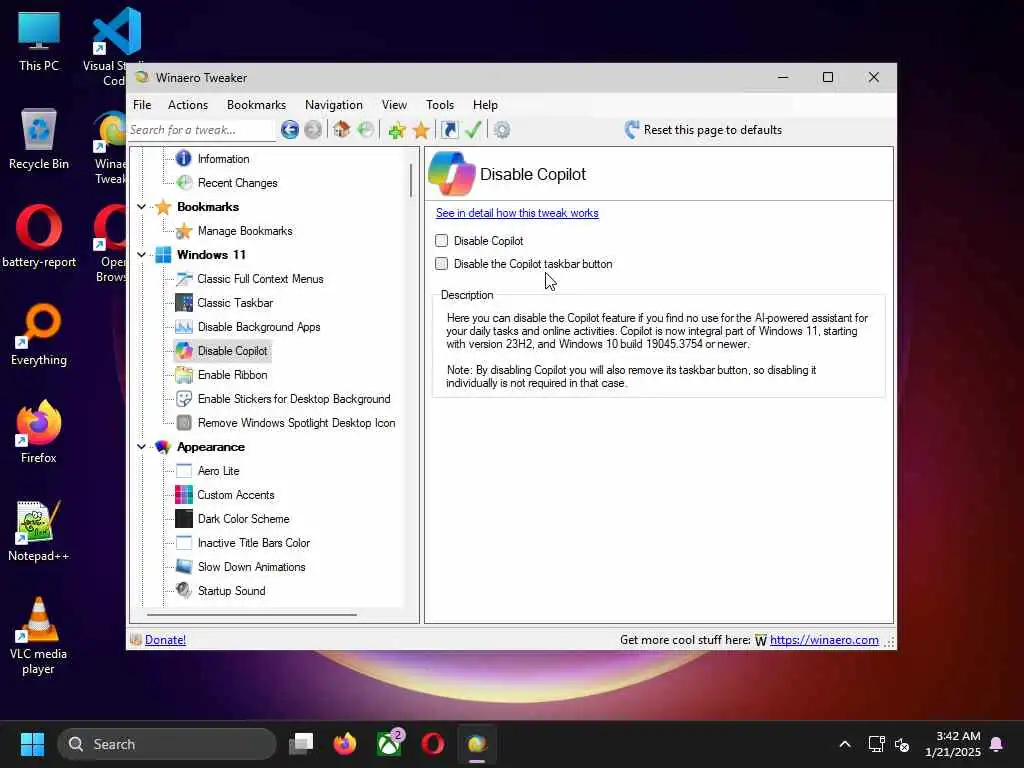Launch Firefox from the taskbar
Viewport: 1024px width, 768px height.
click(x=345, y=744)
